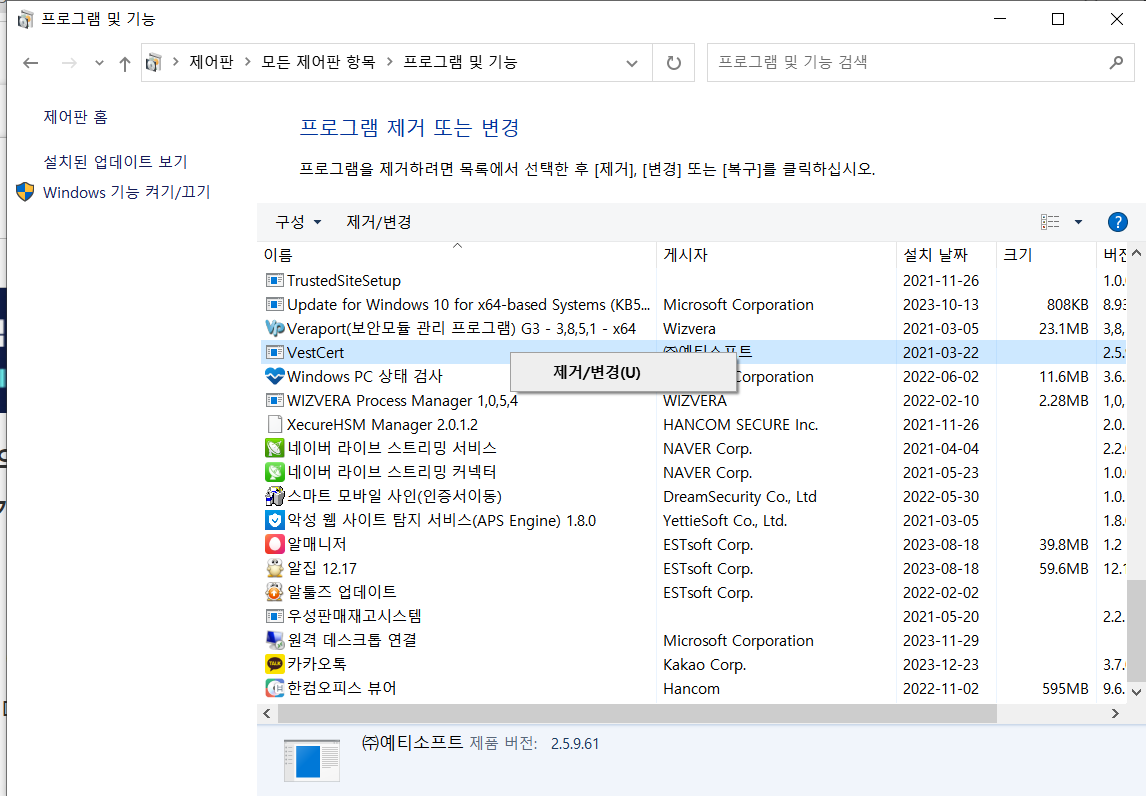
Task: Click the 우성판매재고시스템 icon
Action: click(x=274, y=616)
